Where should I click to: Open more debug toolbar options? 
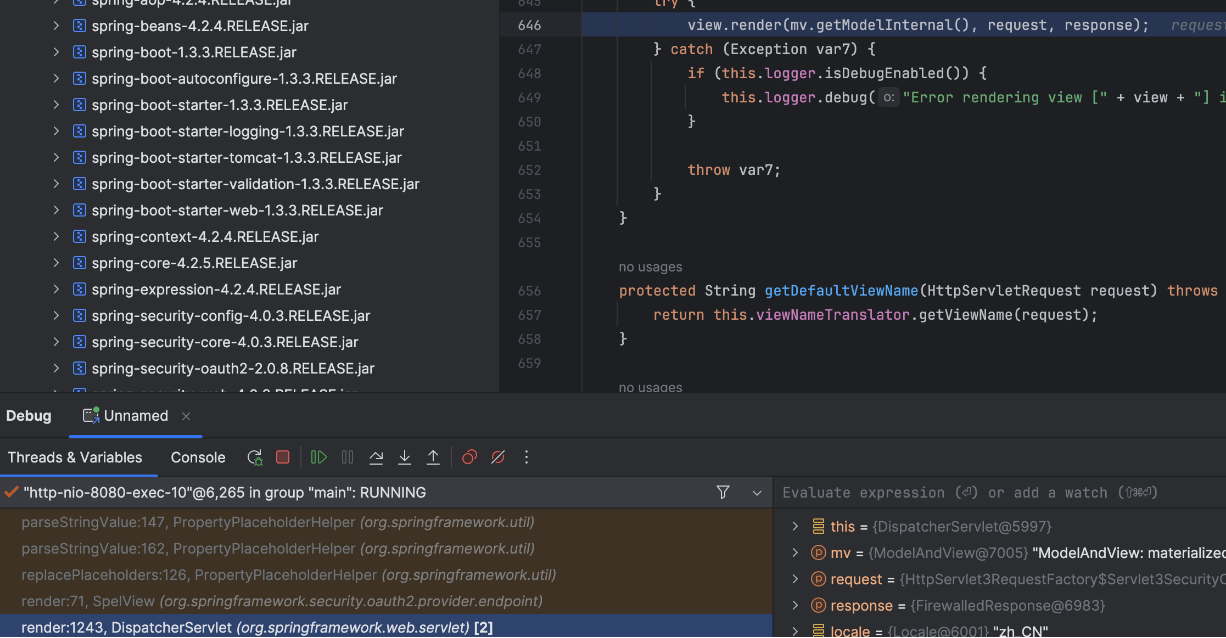527,457
